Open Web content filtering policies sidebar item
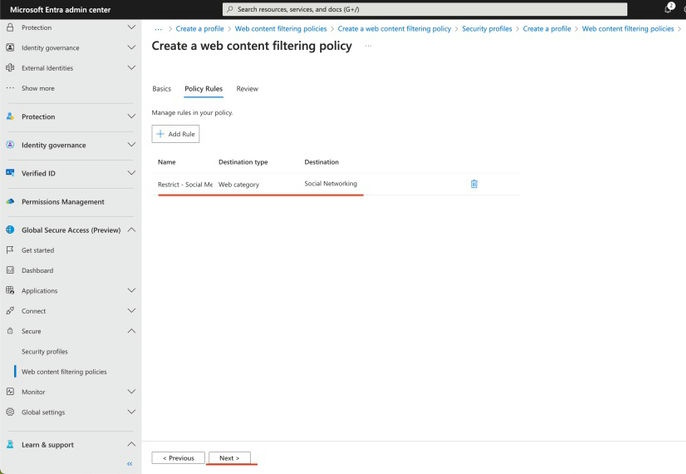686x474 pixels. tap(64, 372)
